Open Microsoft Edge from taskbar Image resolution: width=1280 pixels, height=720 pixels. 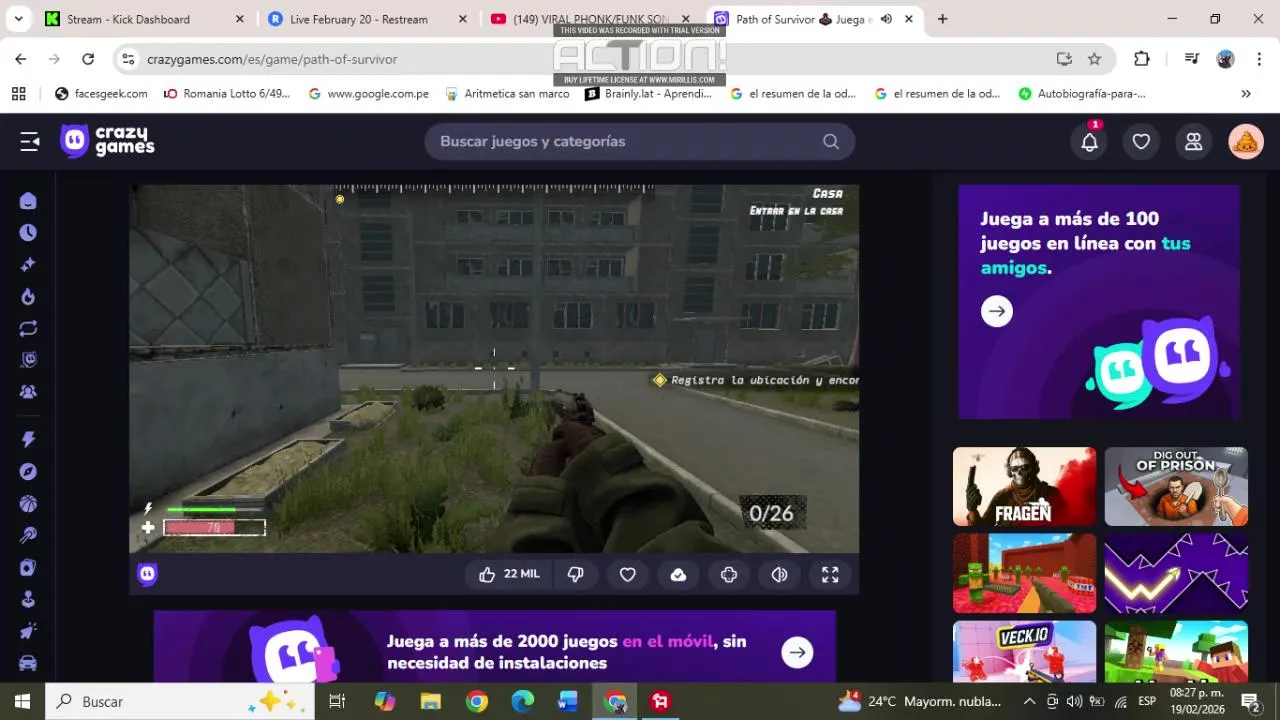(523, 701)
